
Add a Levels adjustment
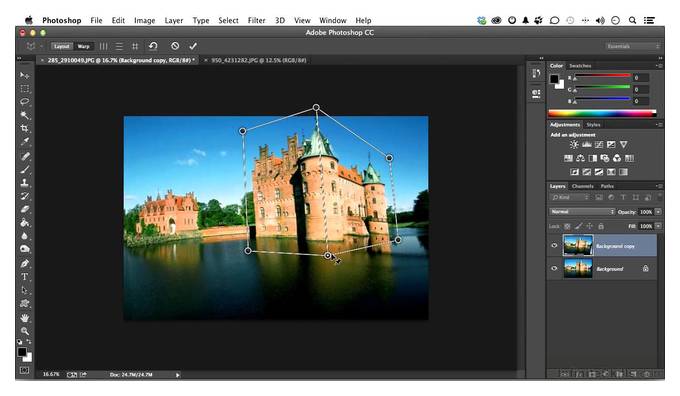tap(587, 144)
